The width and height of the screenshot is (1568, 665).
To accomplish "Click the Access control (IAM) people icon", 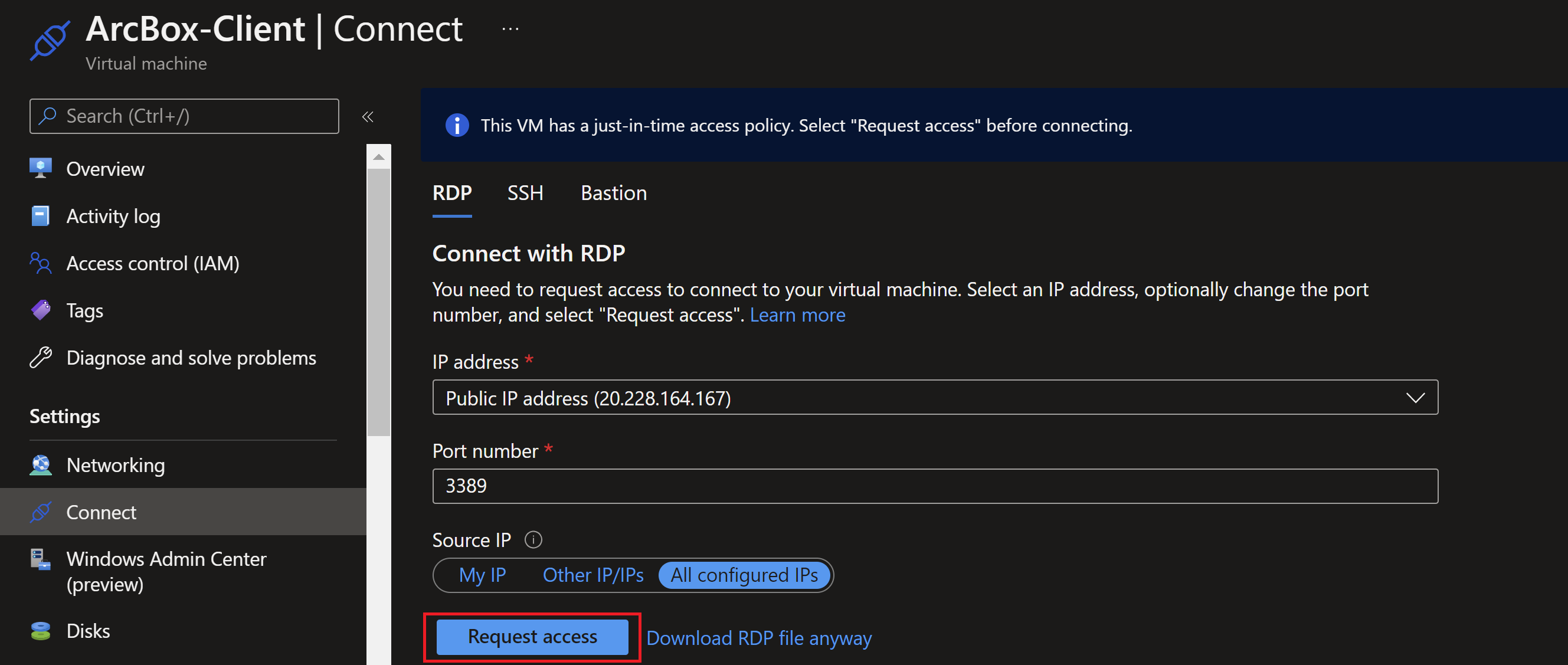I will [40, 263].
